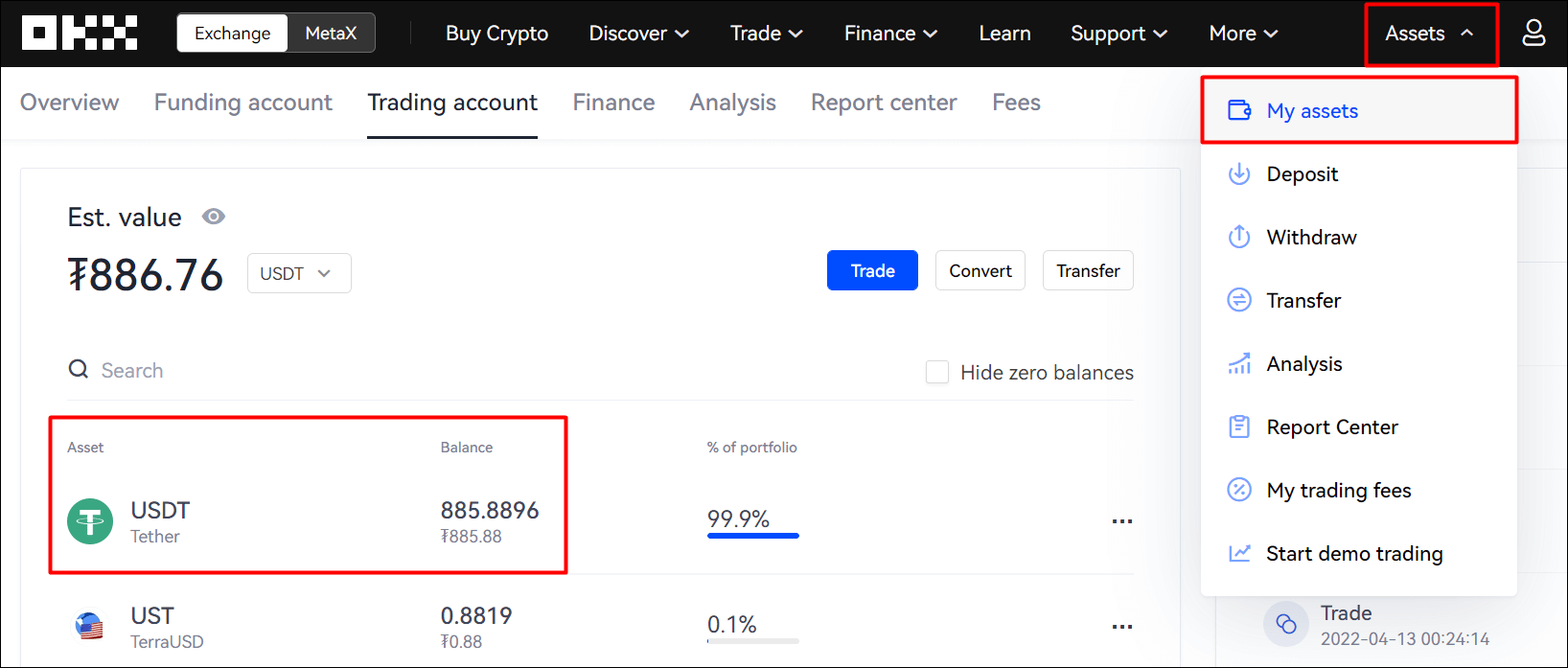Click the Withdraw upload icon
Screen dimensions: 1568x668
pos(1239,237)
